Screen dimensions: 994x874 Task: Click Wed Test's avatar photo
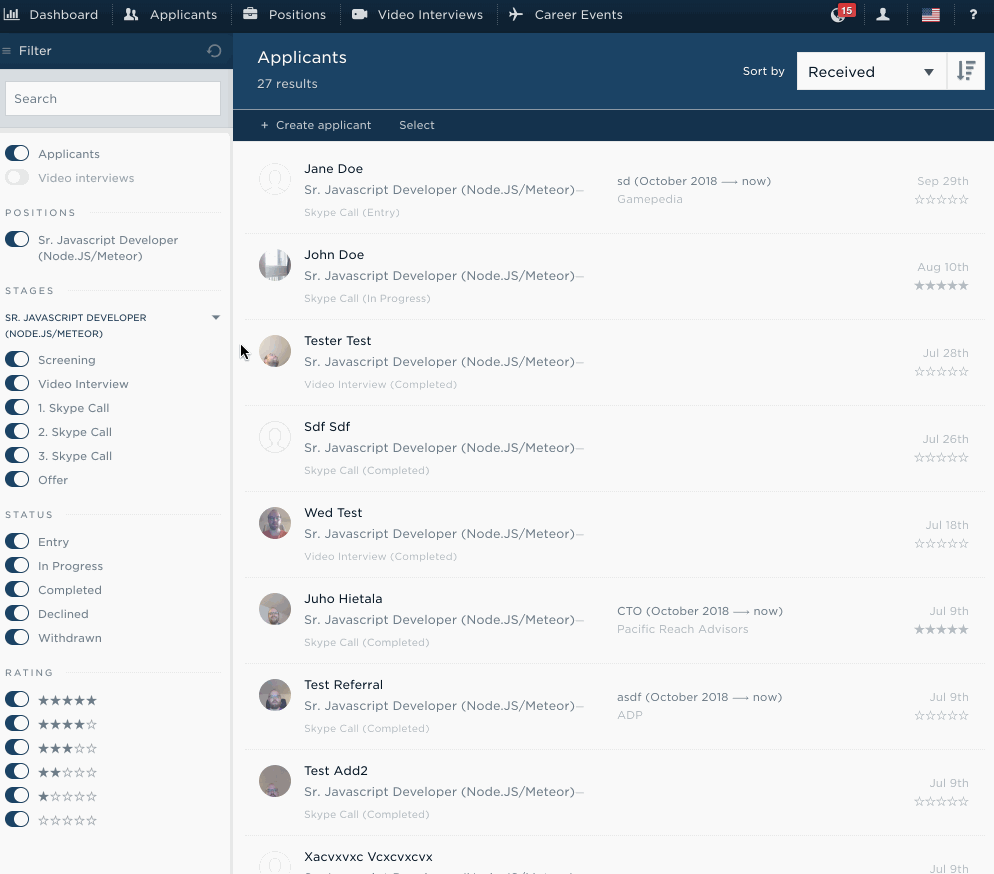point(275,523)
